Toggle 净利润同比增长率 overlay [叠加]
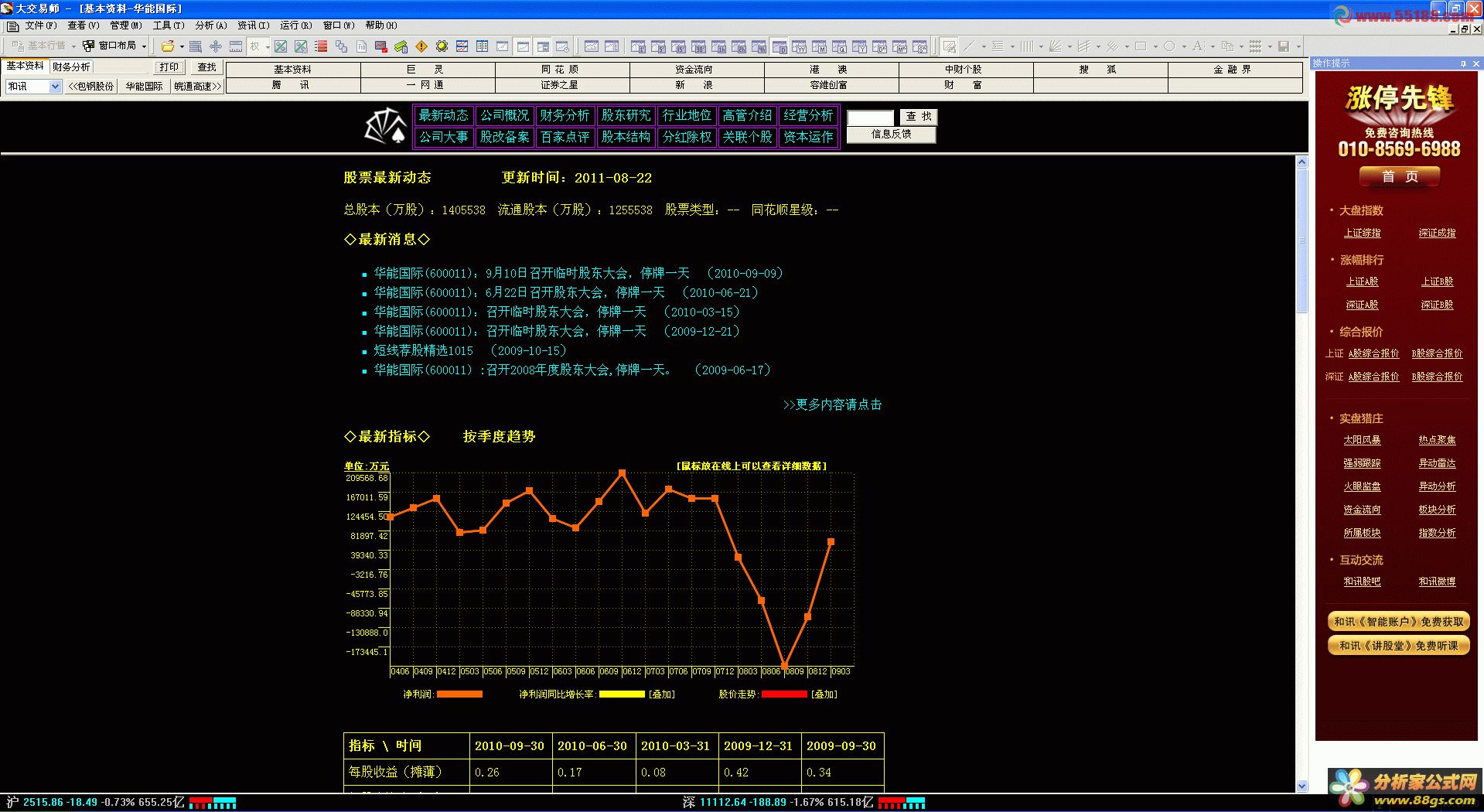This screenshot has width=1484, height=812. 662,694
